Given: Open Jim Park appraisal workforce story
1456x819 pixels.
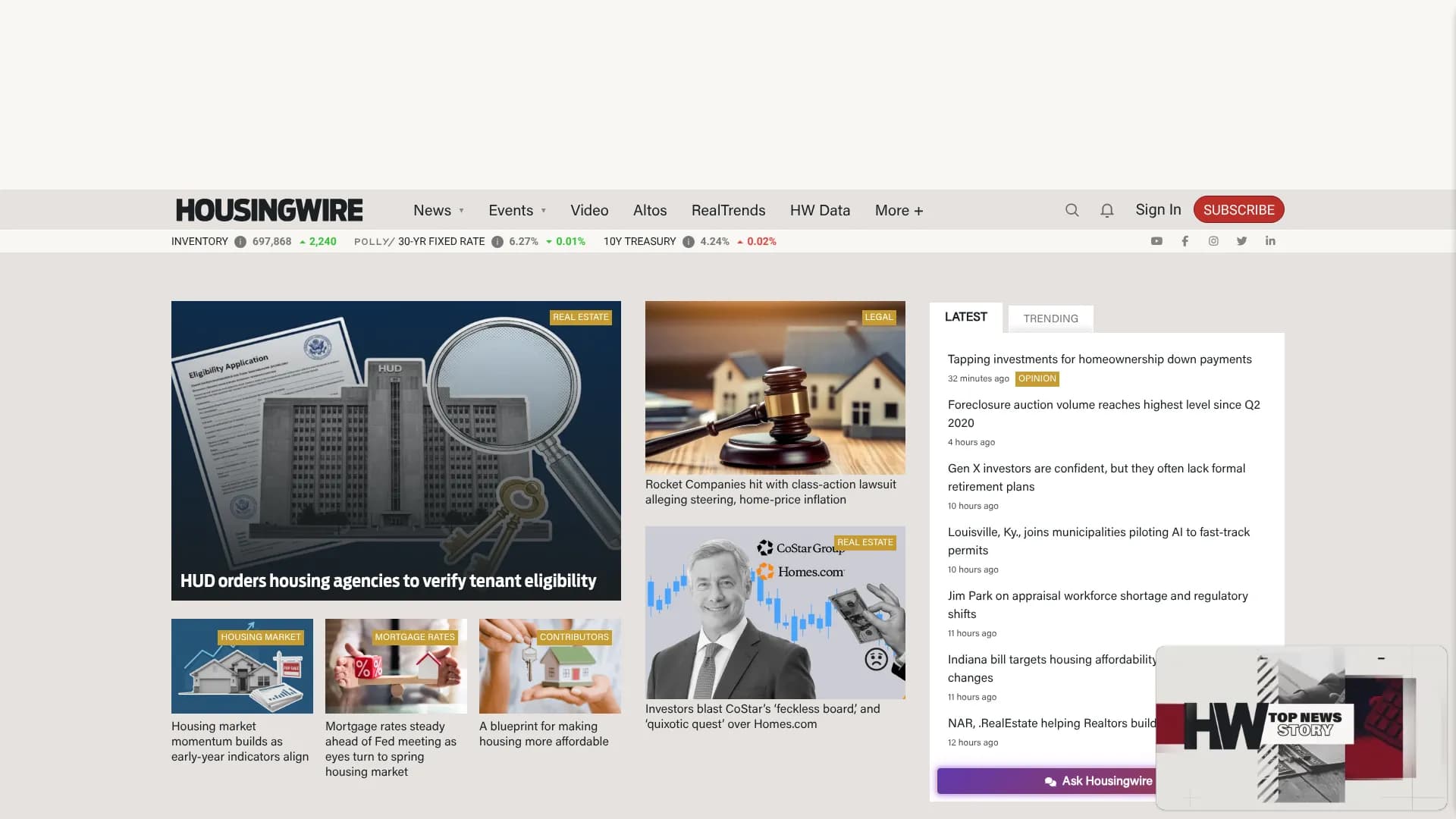Looking at the screenshot, I should 1098,605.
